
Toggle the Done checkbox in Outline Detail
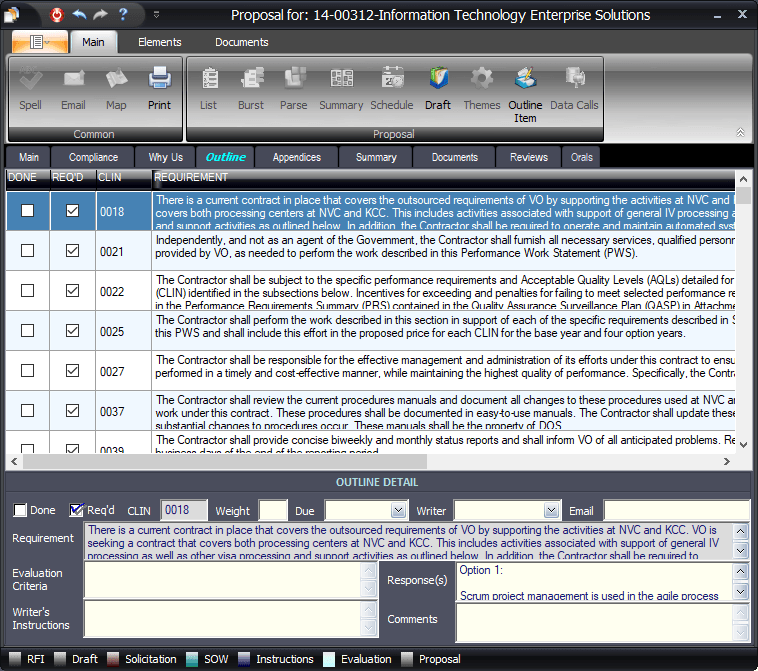coord(20,510)
